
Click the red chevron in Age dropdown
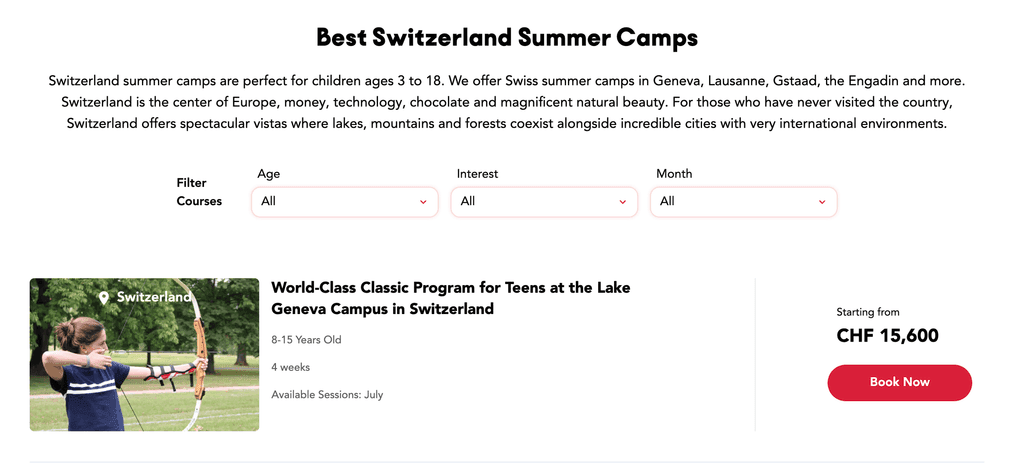[x=423, y=202]
